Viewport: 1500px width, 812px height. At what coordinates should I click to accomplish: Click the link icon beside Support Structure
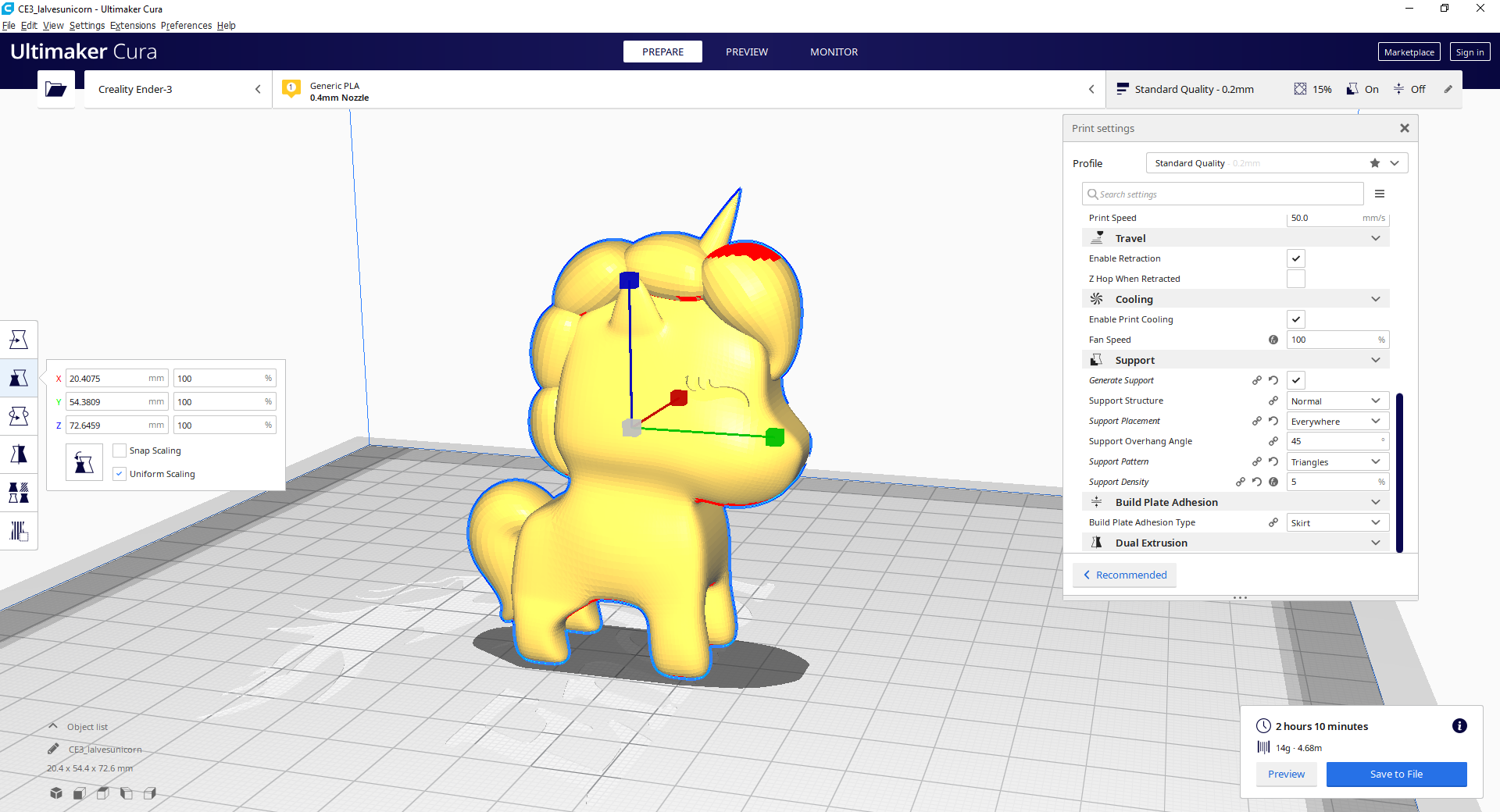1273,401
